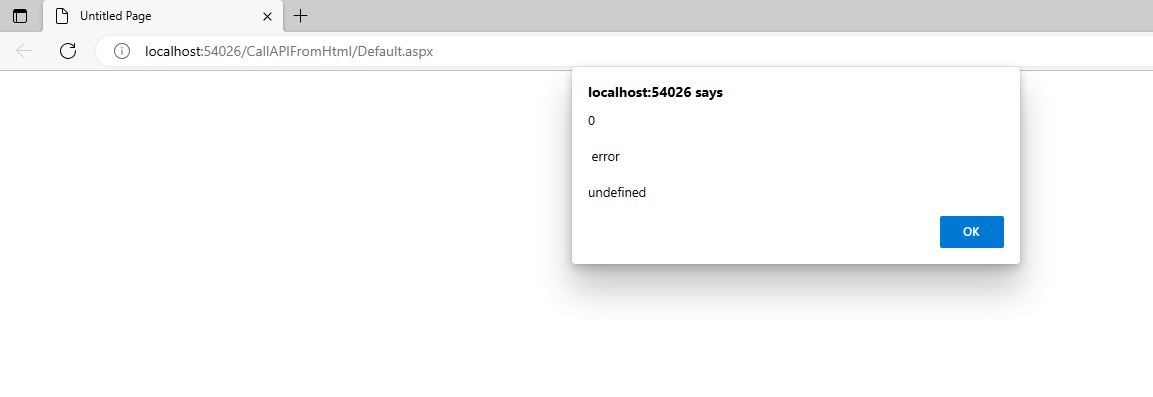Click the "error" text in alert
1153x397 pixels.
tap(606, 157)
